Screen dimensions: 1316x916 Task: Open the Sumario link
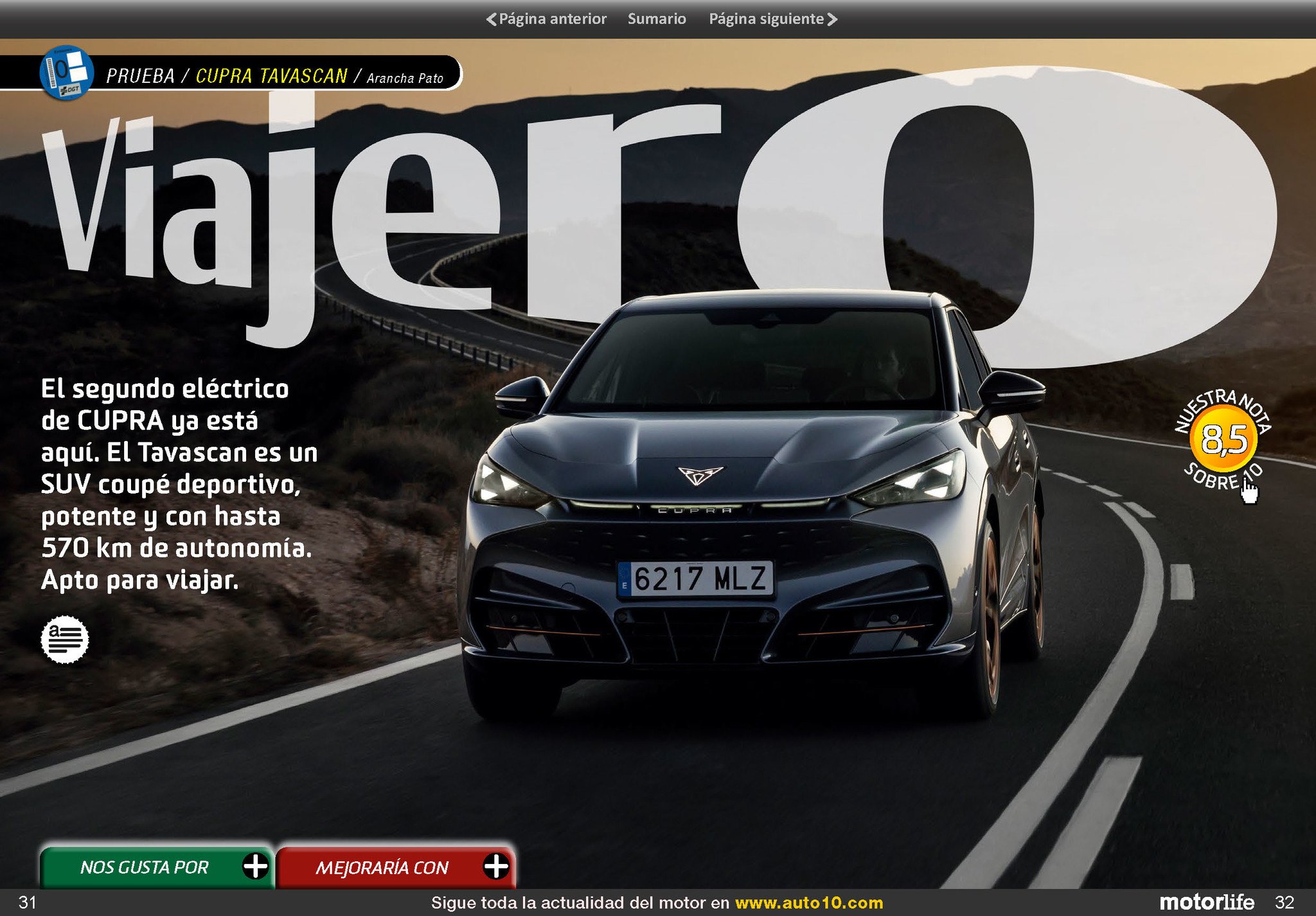657,19
